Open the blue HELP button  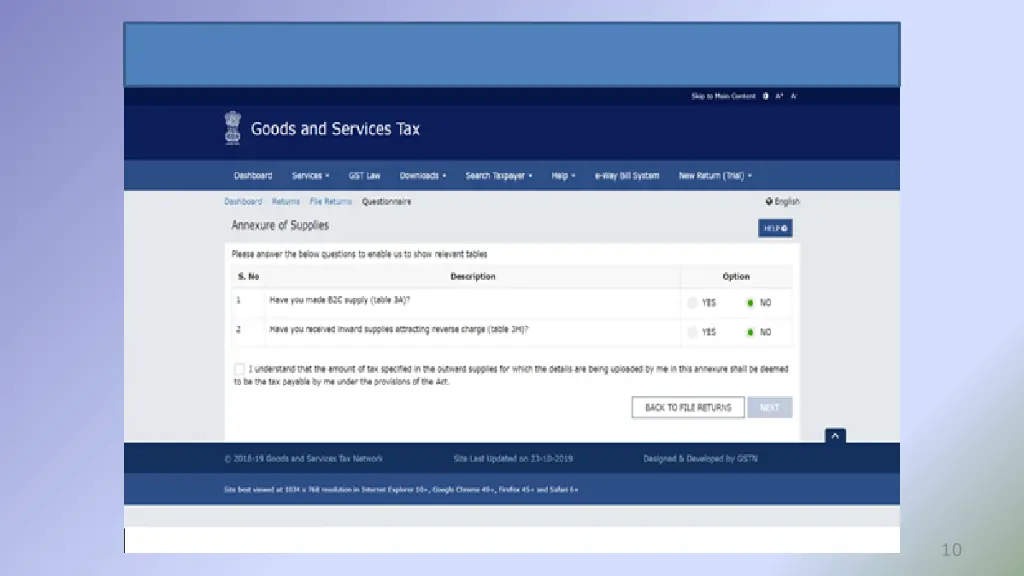pos(775,228)
